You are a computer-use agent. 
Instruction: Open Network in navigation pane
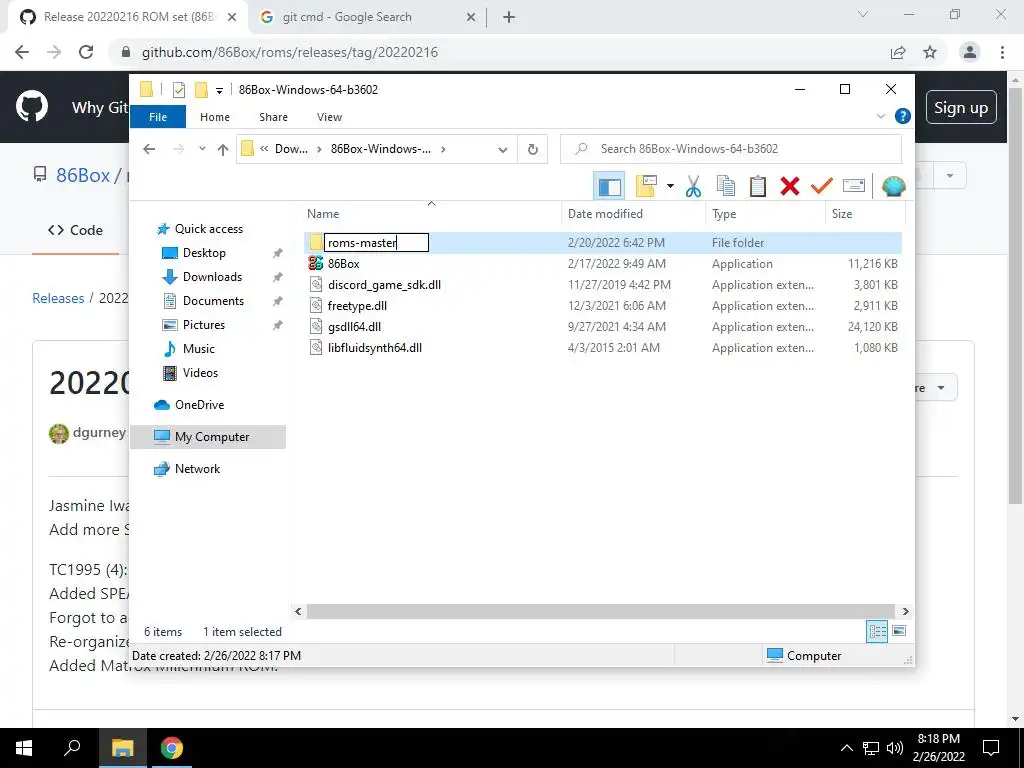pyautogui.click(x=197, y=469)
